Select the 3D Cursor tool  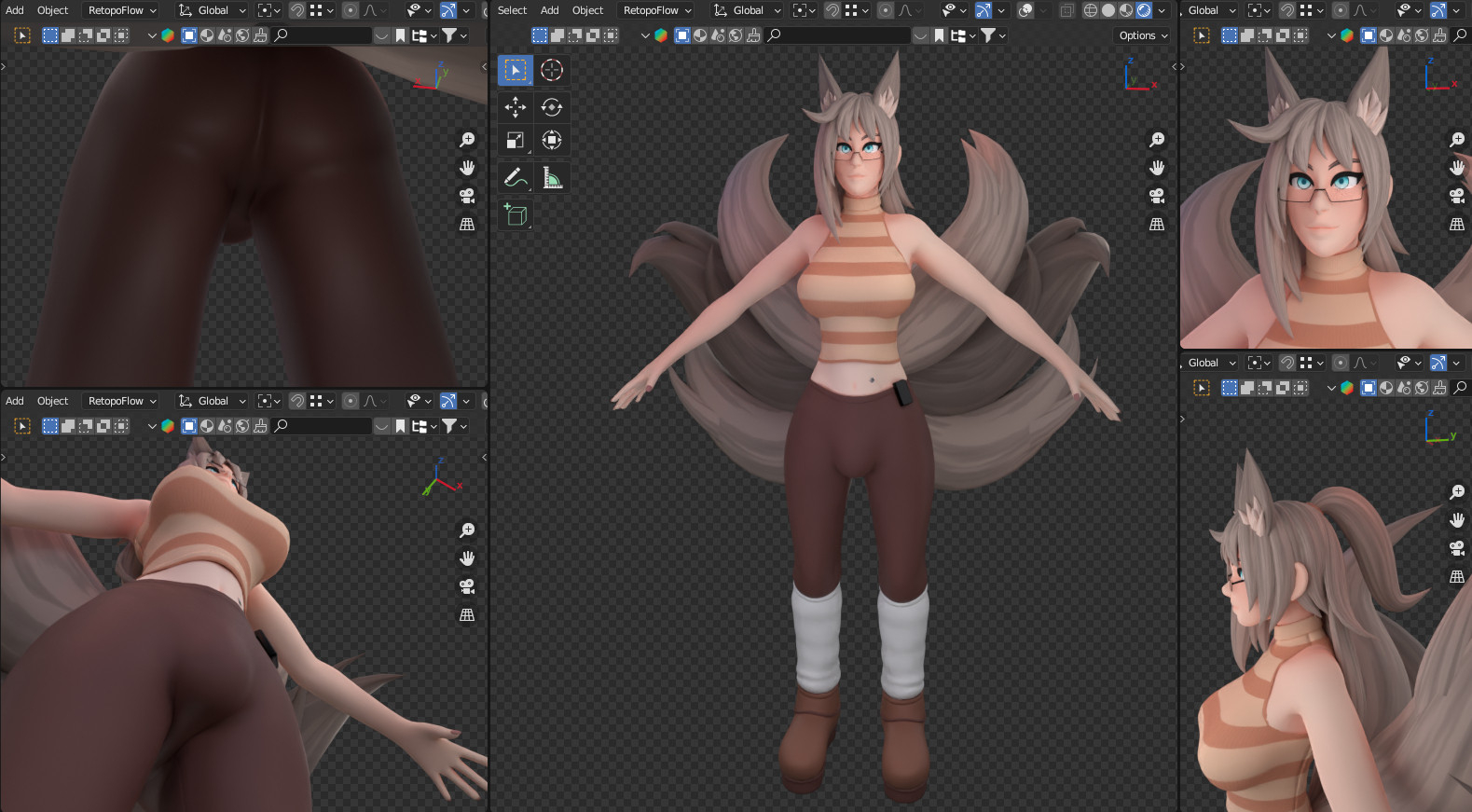point(552,70)
